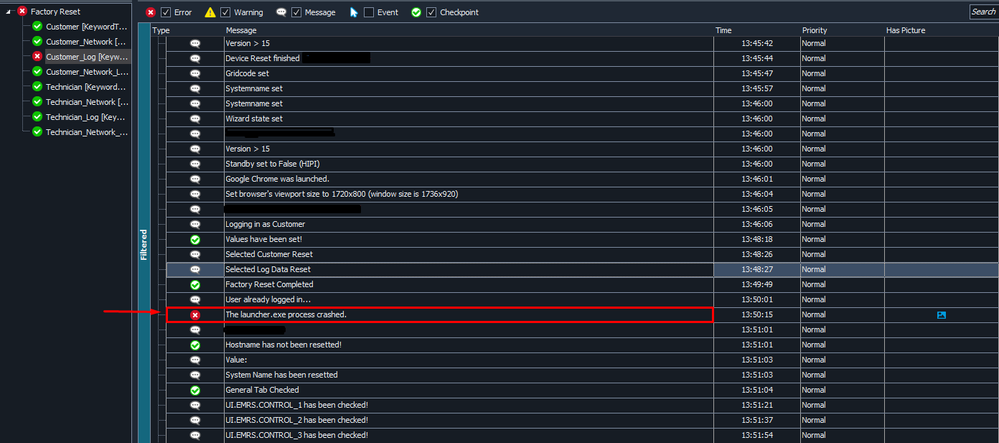This screenshot has width=999, height=443.
Task: Open the picture icon in launcher crash row
Action: tap(942, 315)
